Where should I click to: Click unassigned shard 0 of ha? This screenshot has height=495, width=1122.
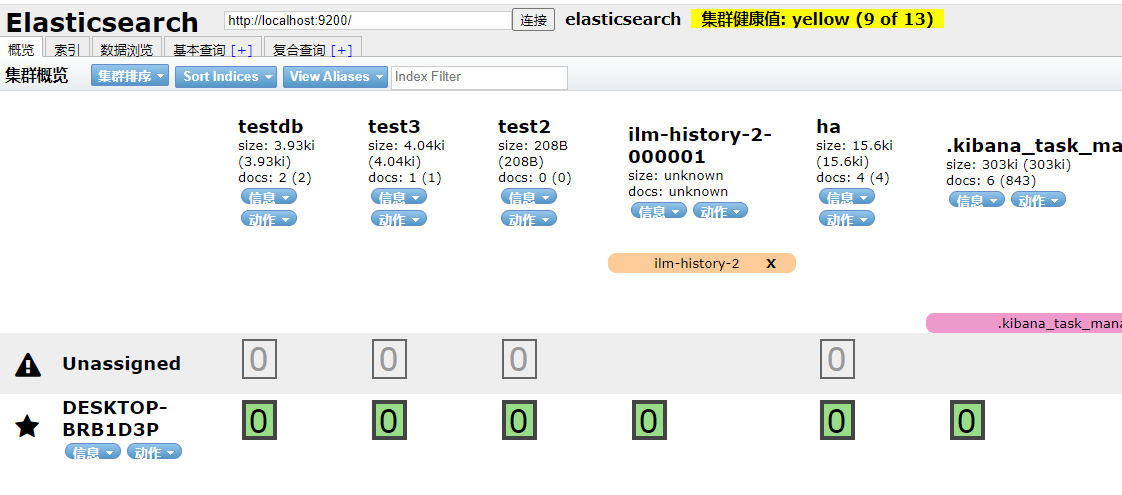[837, 359]
